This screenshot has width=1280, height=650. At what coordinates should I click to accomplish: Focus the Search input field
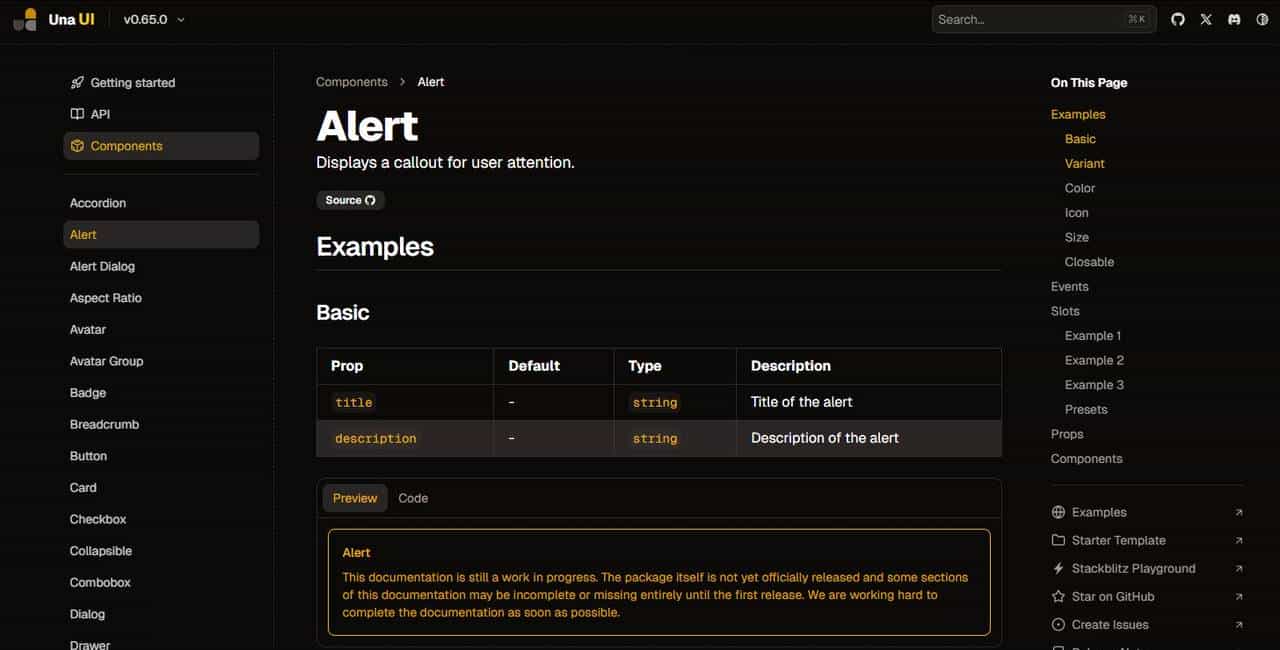1044,19
